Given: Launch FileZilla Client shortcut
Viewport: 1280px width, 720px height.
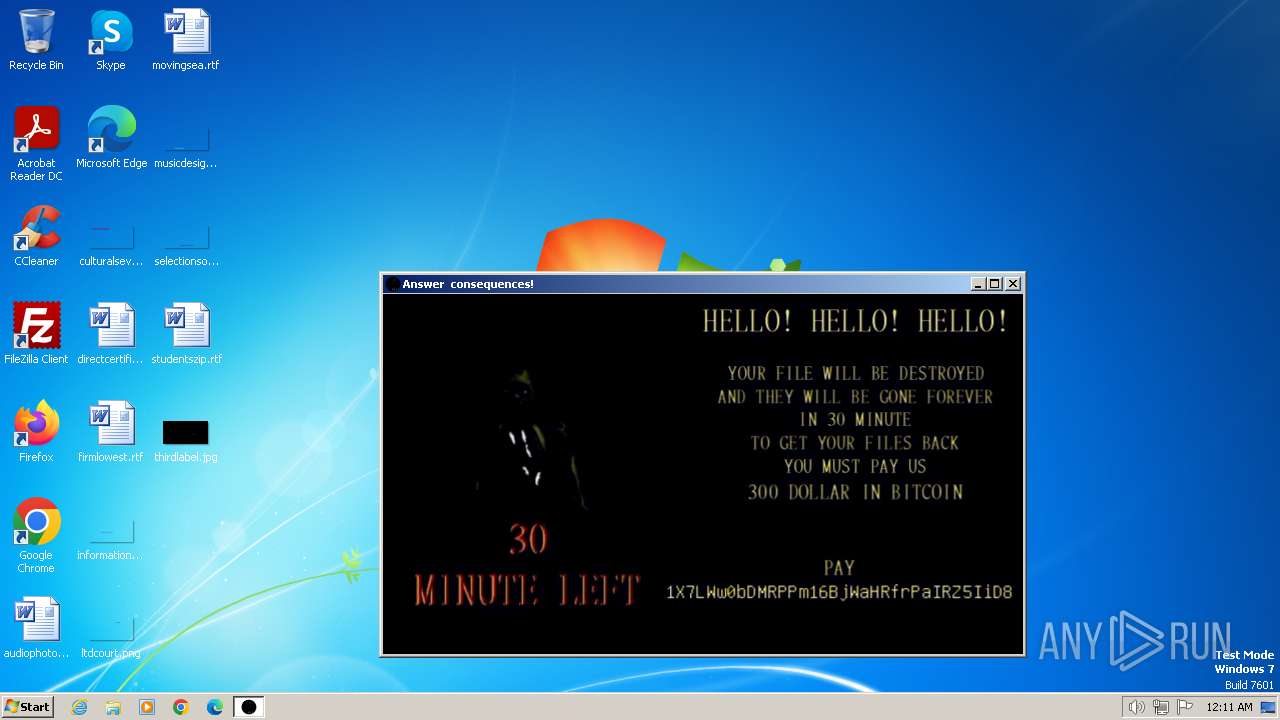Looking at the screenshot, I should pyautogui.click(x=36, y=333).
